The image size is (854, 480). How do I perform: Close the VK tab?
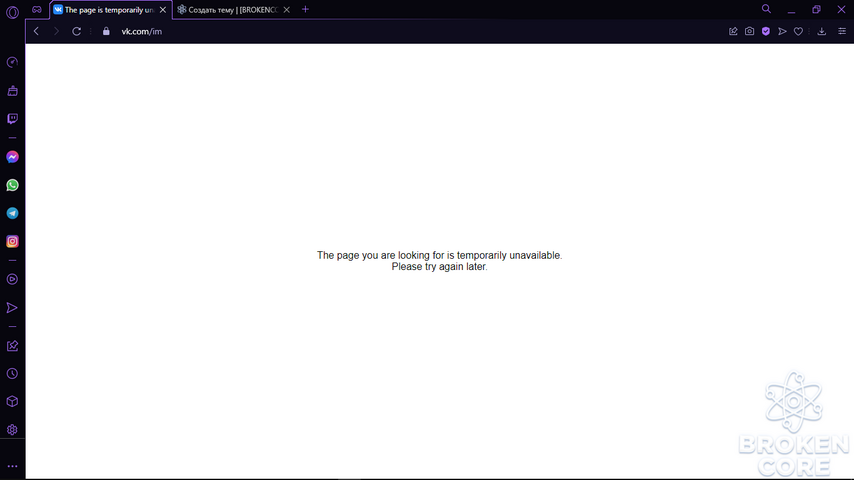(163, 10)
